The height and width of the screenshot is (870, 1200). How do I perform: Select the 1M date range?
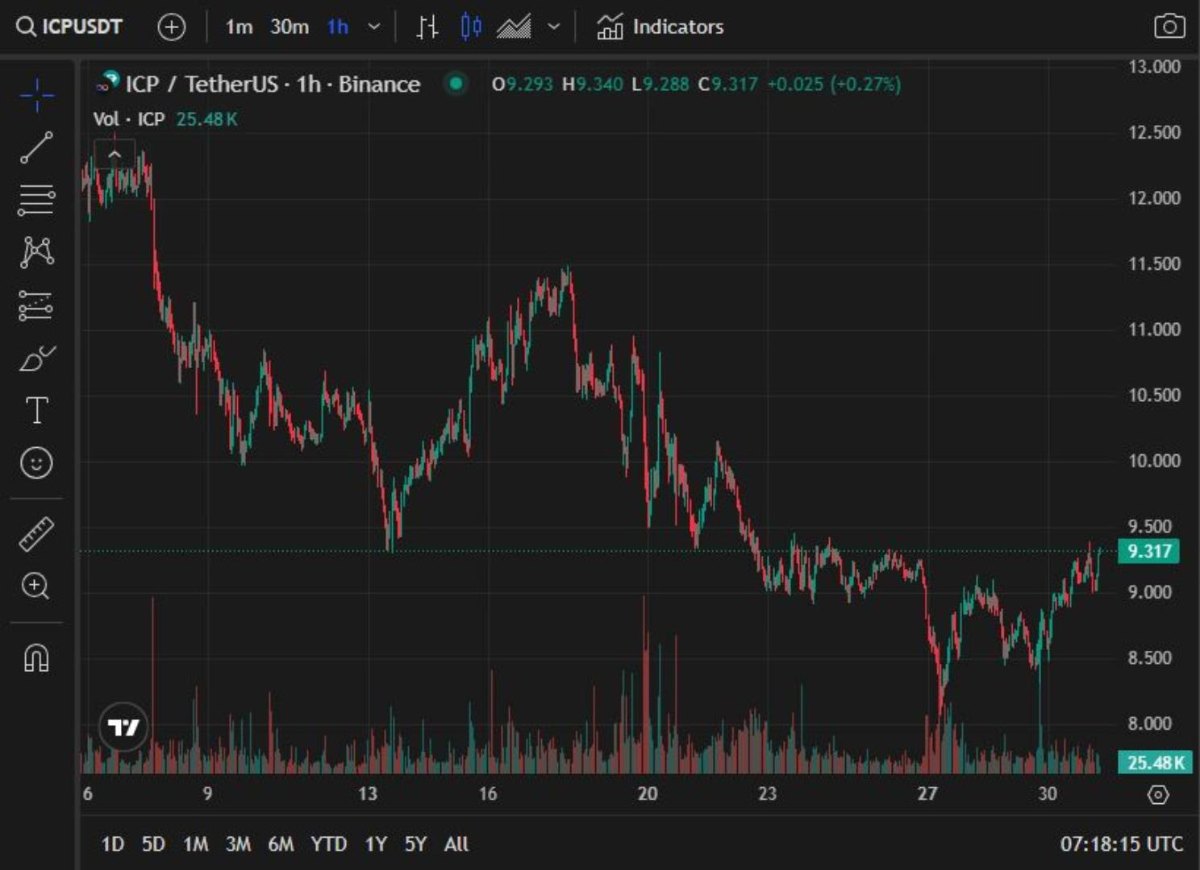[x=196, y=844]
